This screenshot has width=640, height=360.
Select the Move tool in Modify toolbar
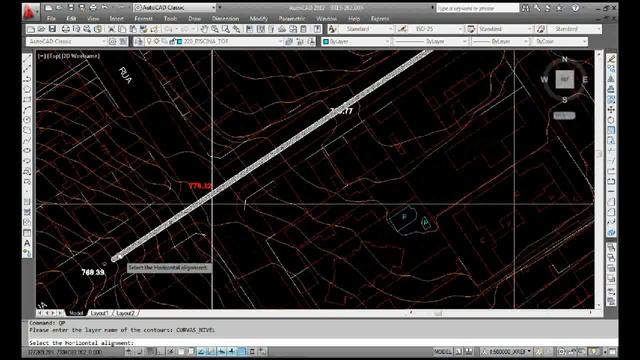click(611, 110)
